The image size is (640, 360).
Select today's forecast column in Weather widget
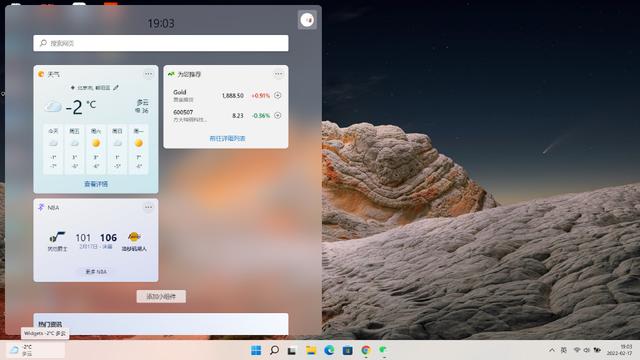pos(53,149)
